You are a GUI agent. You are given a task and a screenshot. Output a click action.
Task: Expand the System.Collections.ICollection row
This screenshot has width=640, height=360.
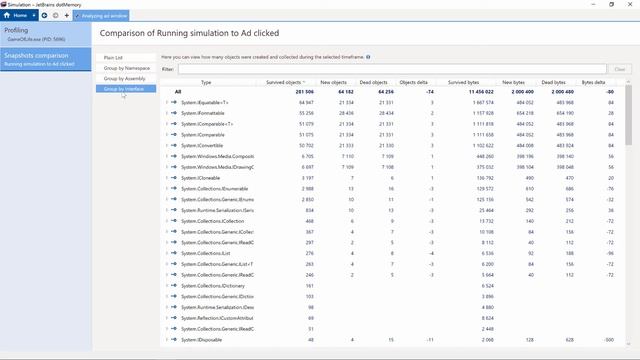click(167, 221)
